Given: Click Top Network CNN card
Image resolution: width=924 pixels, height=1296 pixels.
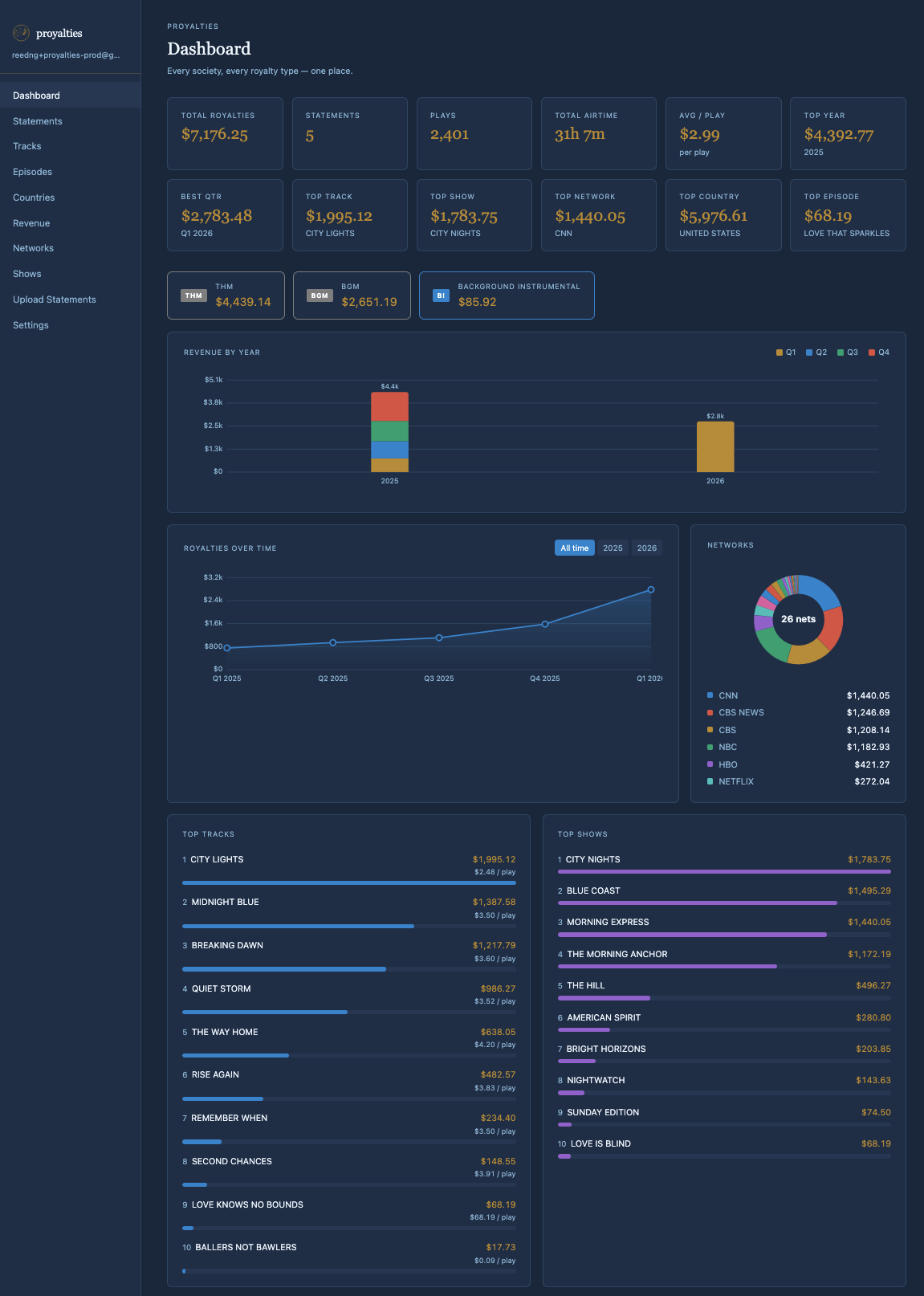Looking at the screenshot, I should click(599, 215).
